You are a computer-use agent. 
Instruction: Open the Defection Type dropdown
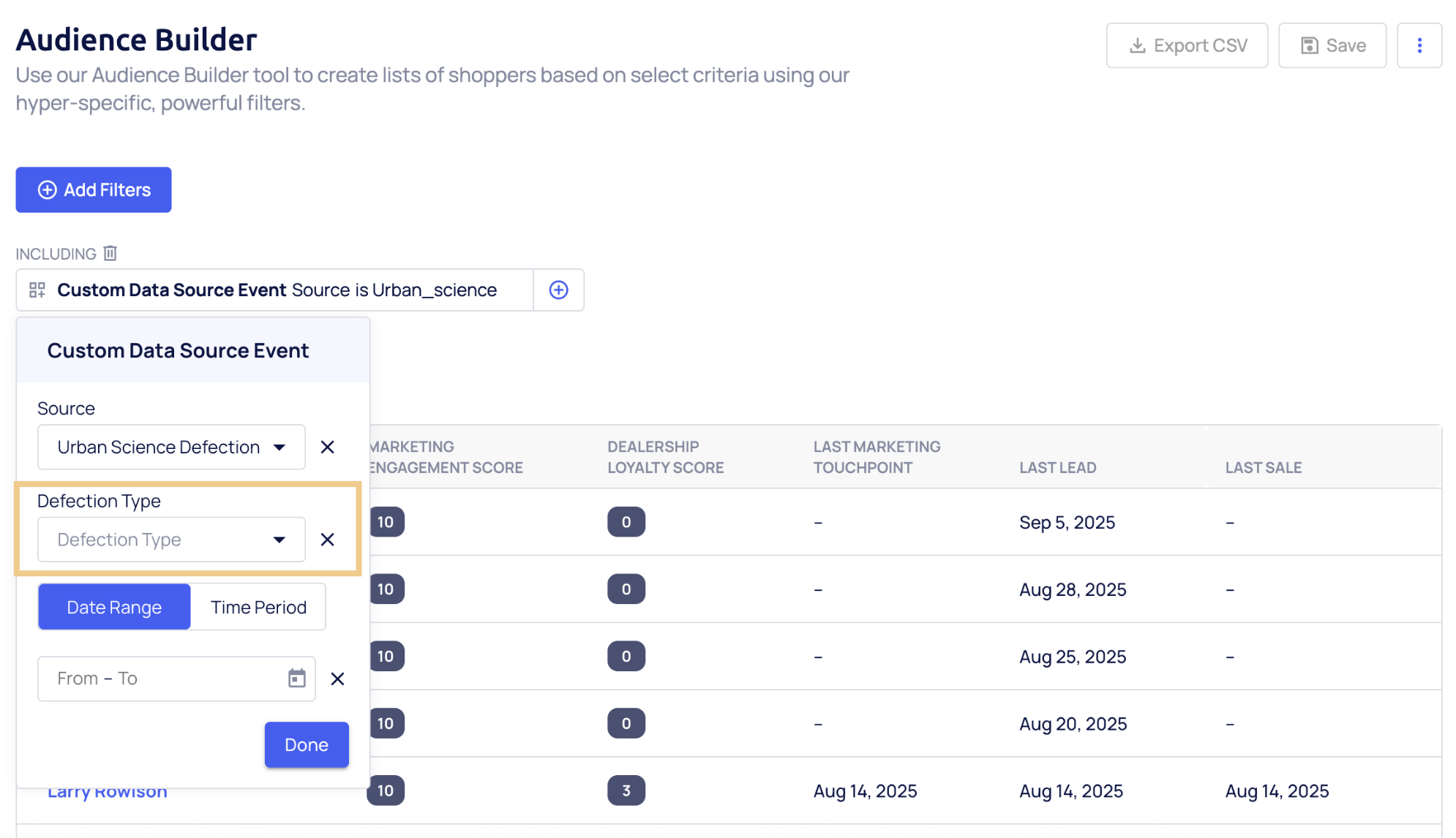[171, 540]
